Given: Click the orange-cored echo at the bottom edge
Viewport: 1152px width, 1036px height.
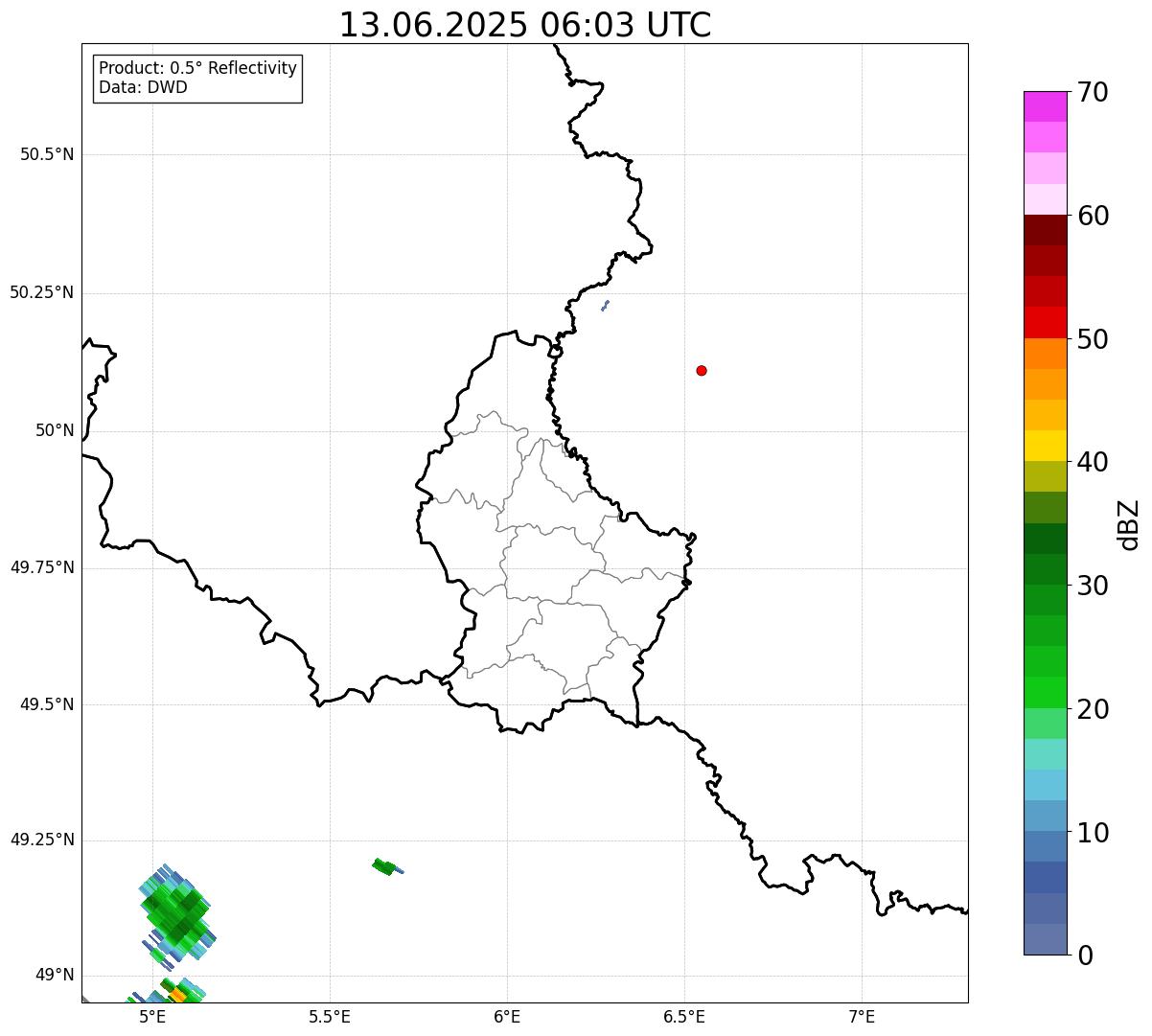Looking at the screenshot, I should tap(178, 993).
